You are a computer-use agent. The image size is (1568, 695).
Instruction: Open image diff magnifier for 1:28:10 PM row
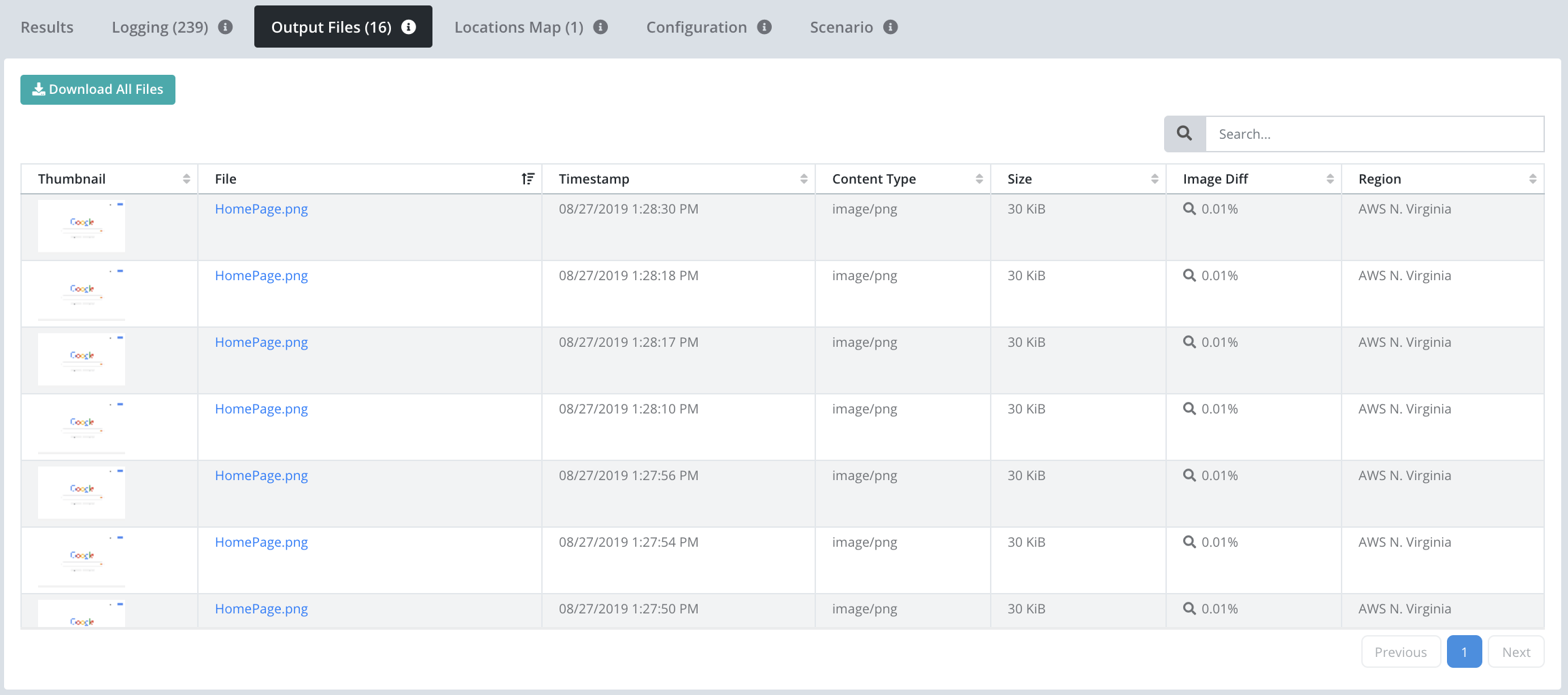pos(1189,409)
